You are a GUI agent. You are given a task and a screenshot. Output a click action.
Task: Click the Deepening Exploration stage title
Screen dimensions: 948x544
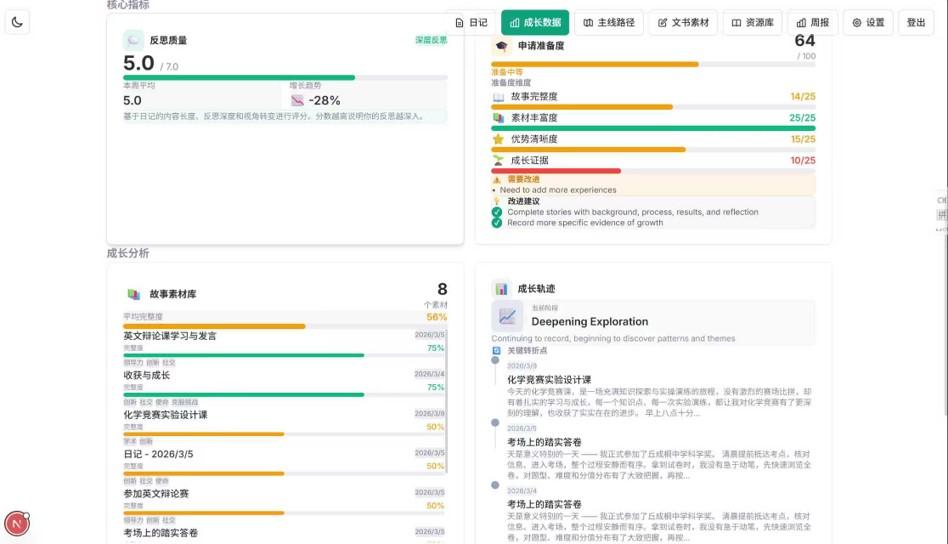click(589, 322)
